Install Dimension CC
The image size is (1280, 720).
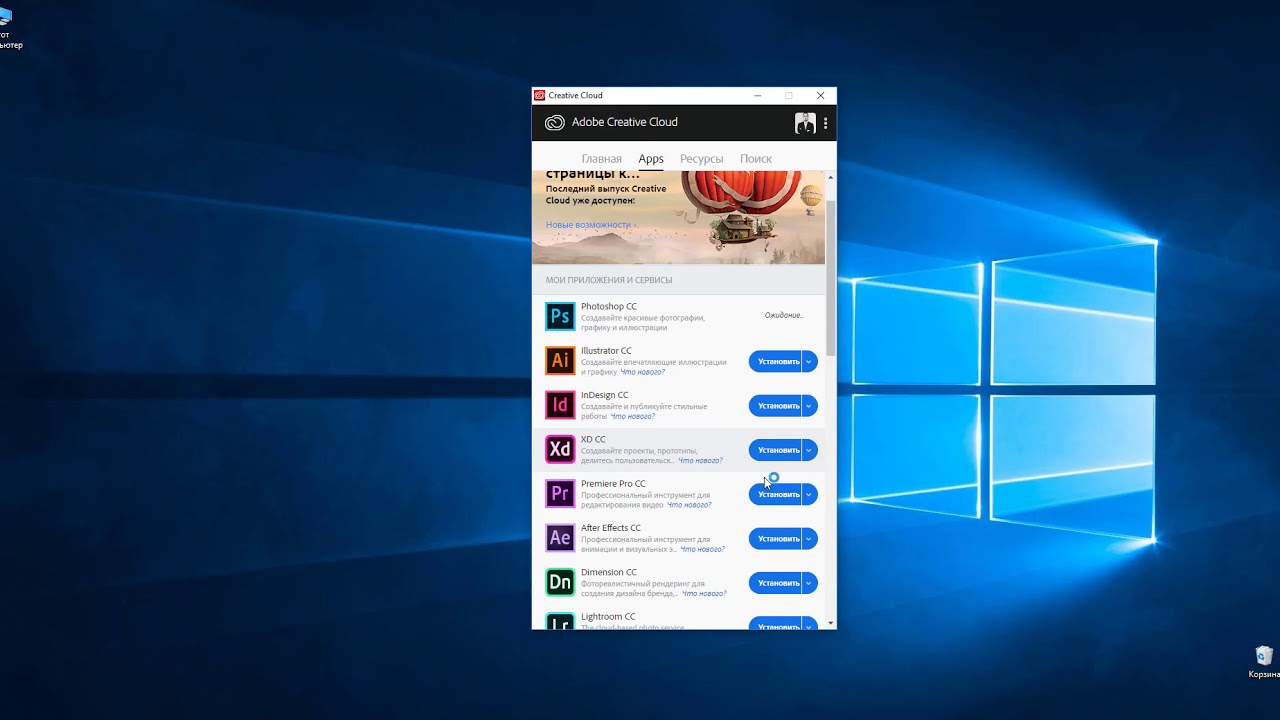point(776,583)
